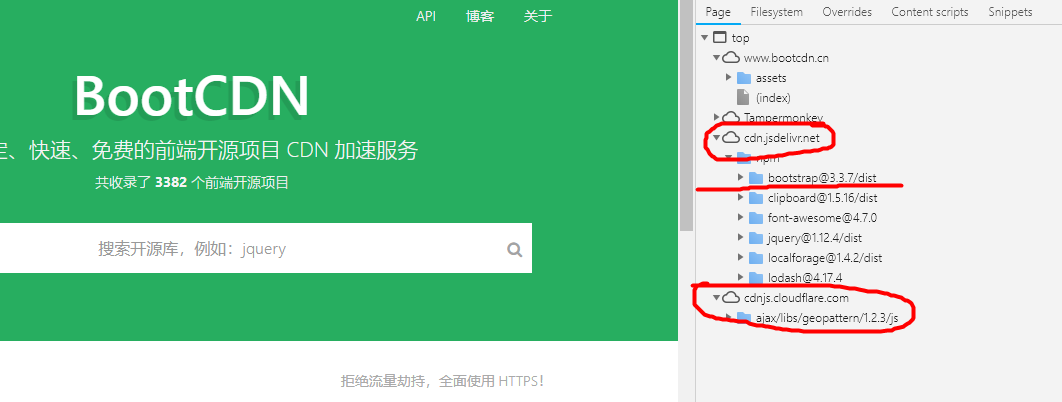Click the jquery@1.12.4/dist folder icon

tap(756, 238)
